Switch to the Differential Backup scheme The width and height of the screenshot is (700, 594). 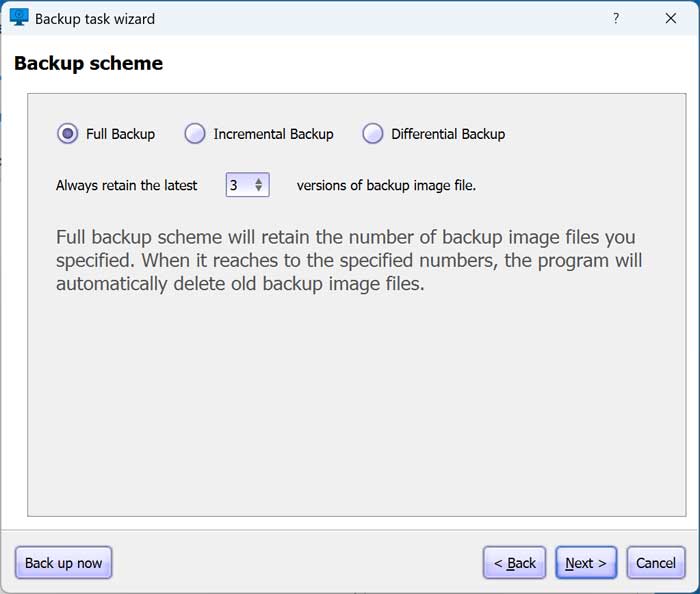[x=373, y=134]
